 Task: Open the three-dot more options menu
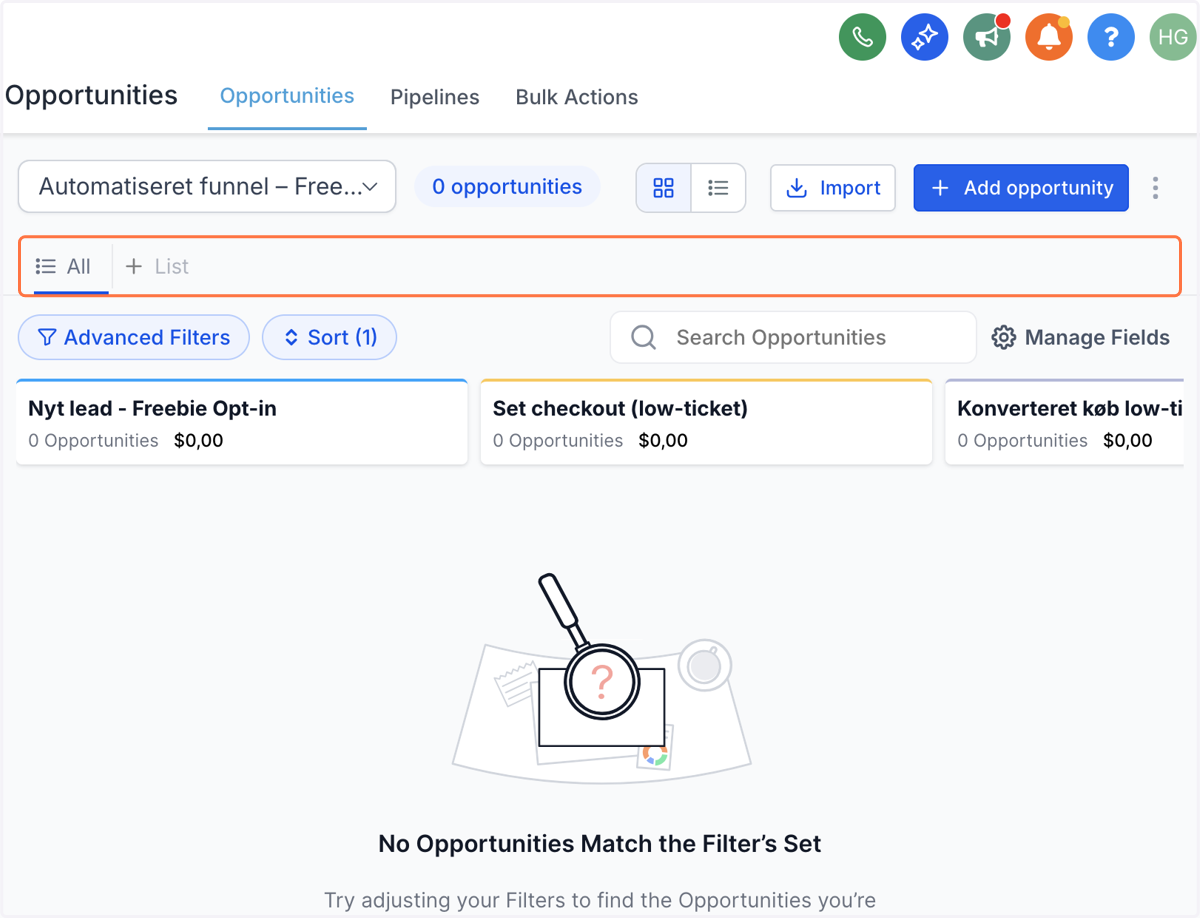(x=1156, y=188)
